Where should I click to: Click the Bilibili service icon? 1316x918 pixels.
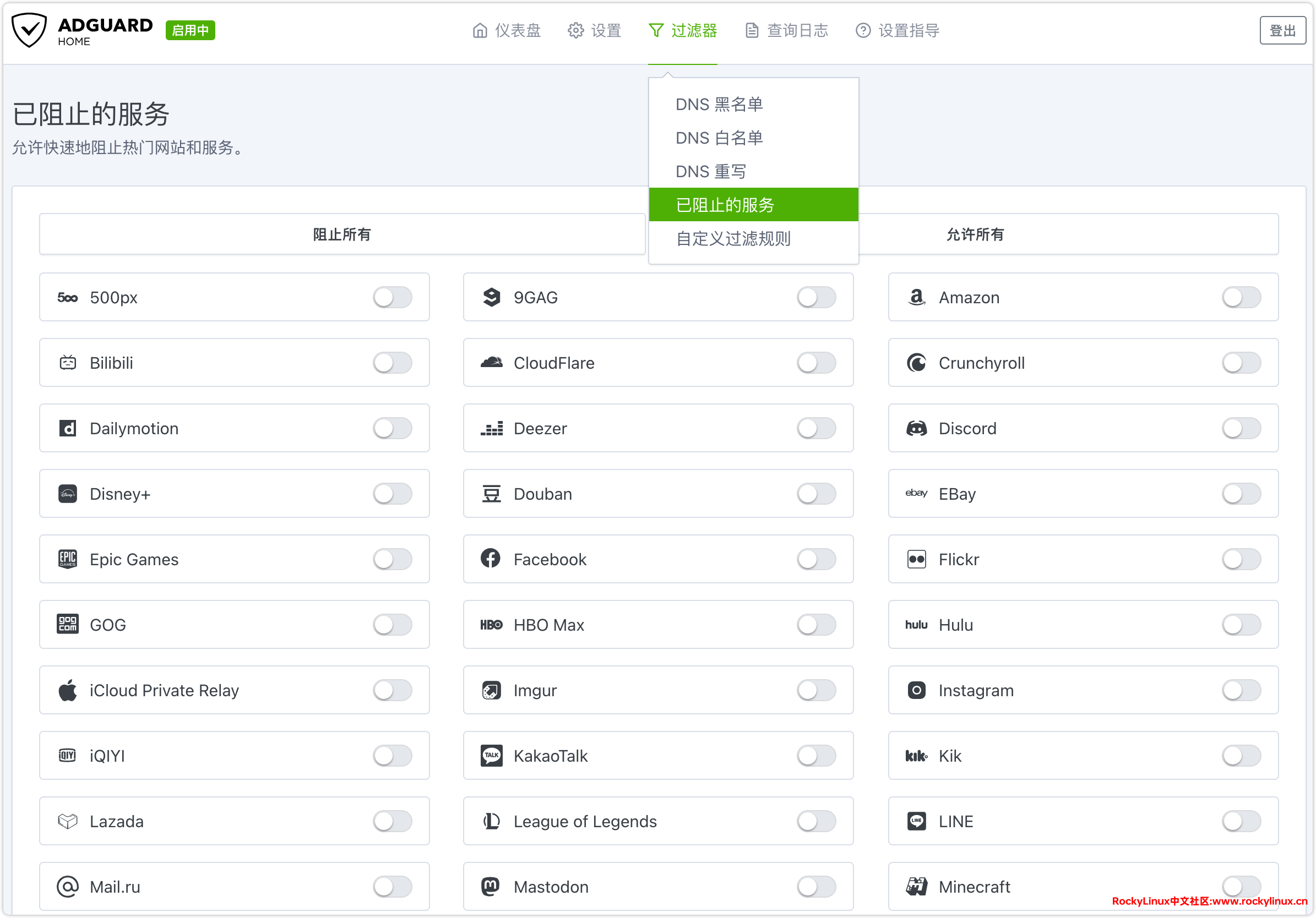tap(68, 363)
